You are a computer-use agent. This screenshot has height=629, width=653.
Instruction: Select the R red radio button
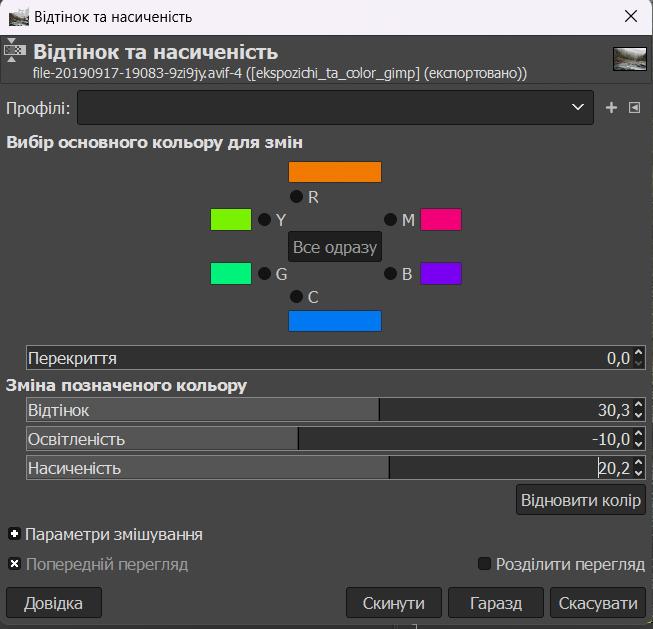pyautogui.click(x=296, y=196)
